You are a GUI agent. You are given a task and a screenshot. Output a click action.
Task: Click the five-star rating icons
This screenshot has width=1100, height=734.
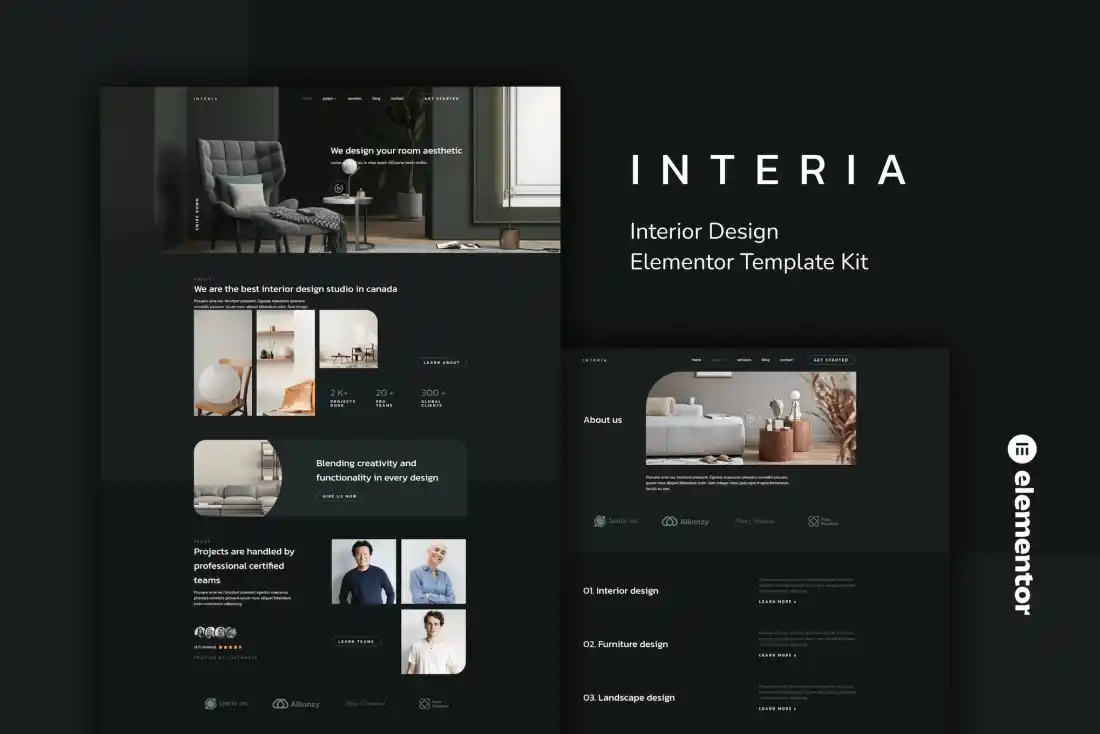(x=230, y=647)
